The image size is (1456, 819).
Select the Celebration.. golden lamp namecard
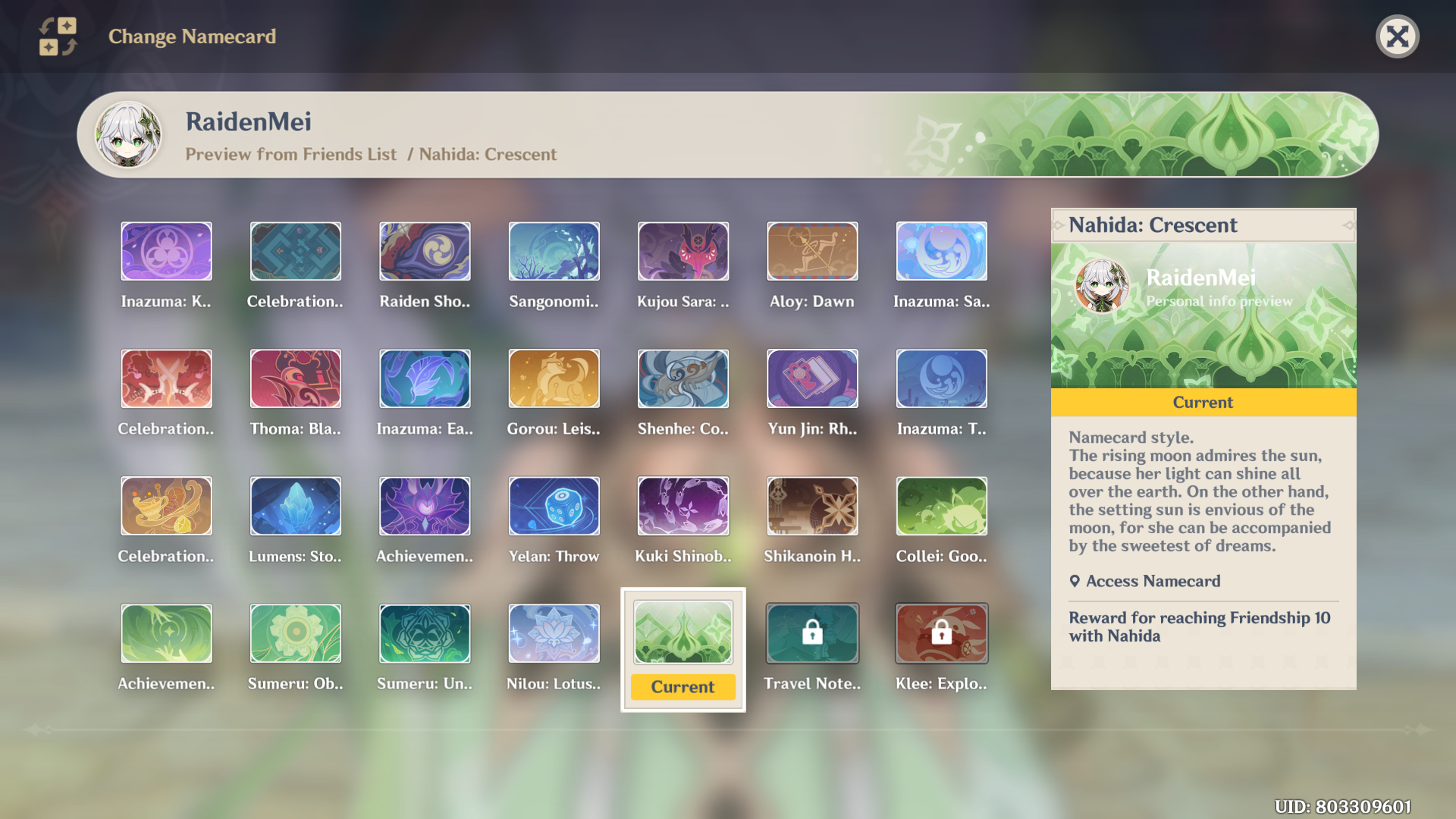[166, 506]
